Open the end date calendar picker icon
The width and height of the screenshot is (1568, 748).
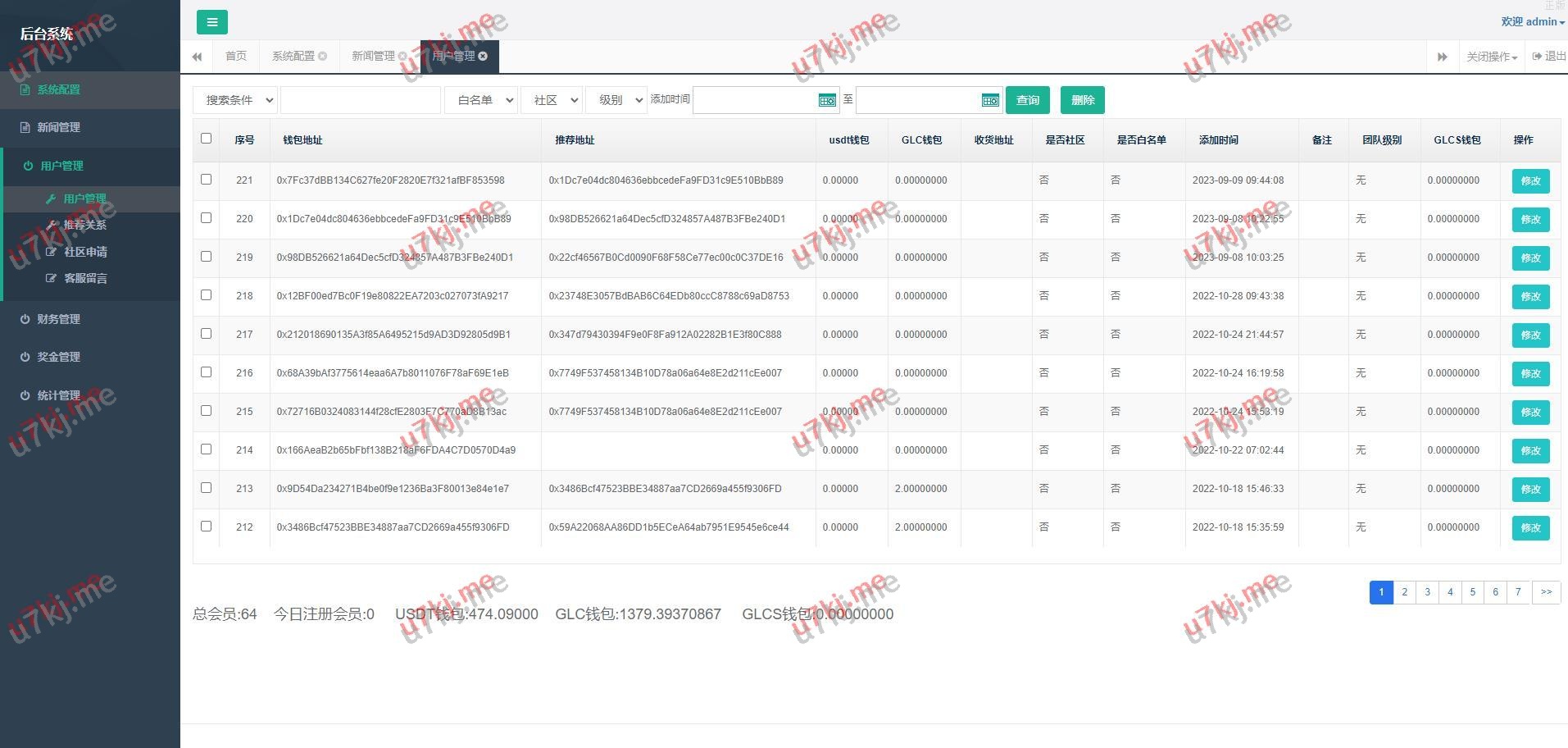point(990,100)
